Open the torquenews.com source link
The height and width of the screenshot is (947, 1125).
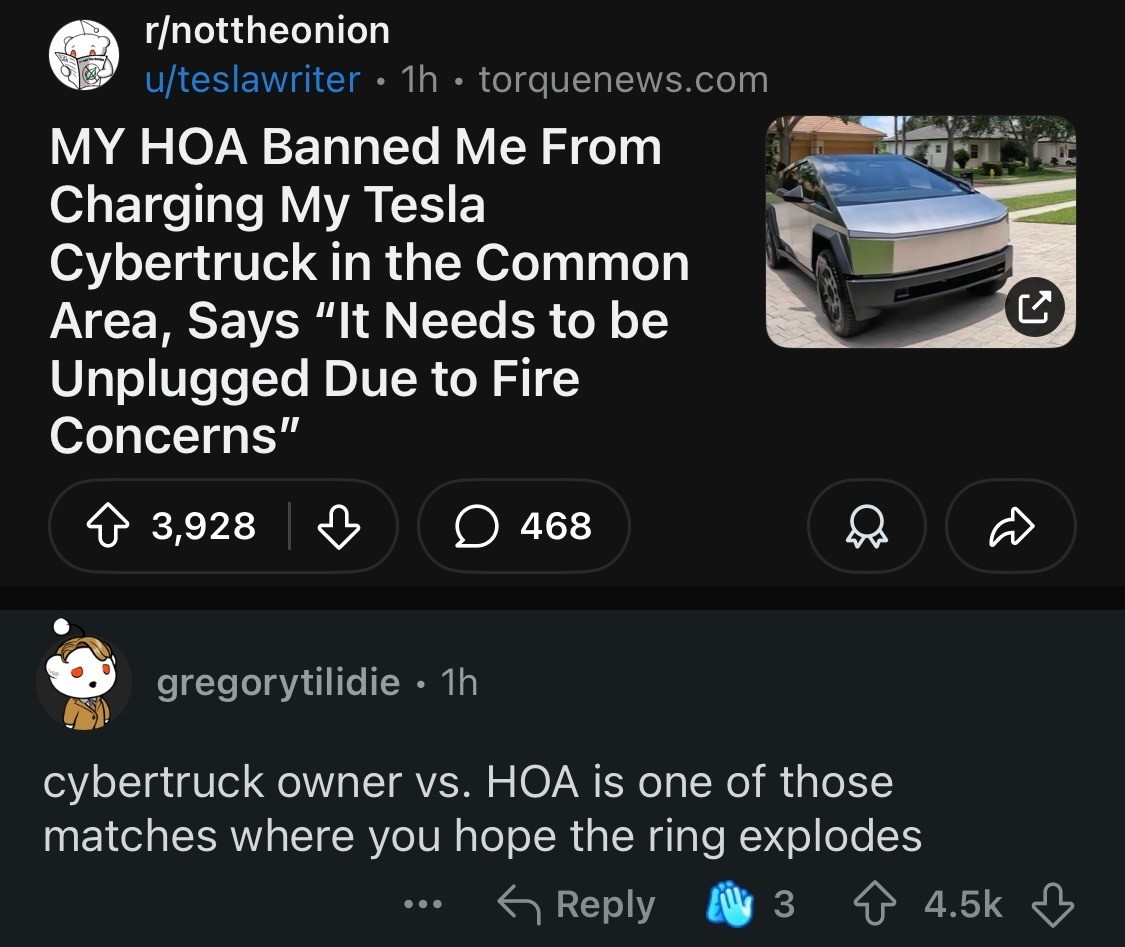pos(623,79)
